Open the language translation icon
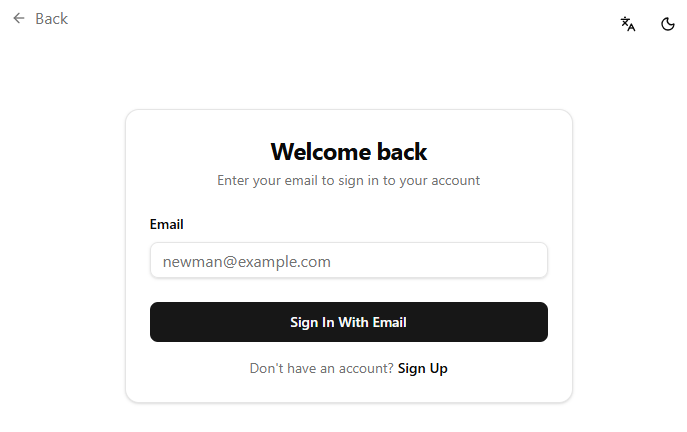Screen dimensions: 687x432 click(x=628, y=24)
